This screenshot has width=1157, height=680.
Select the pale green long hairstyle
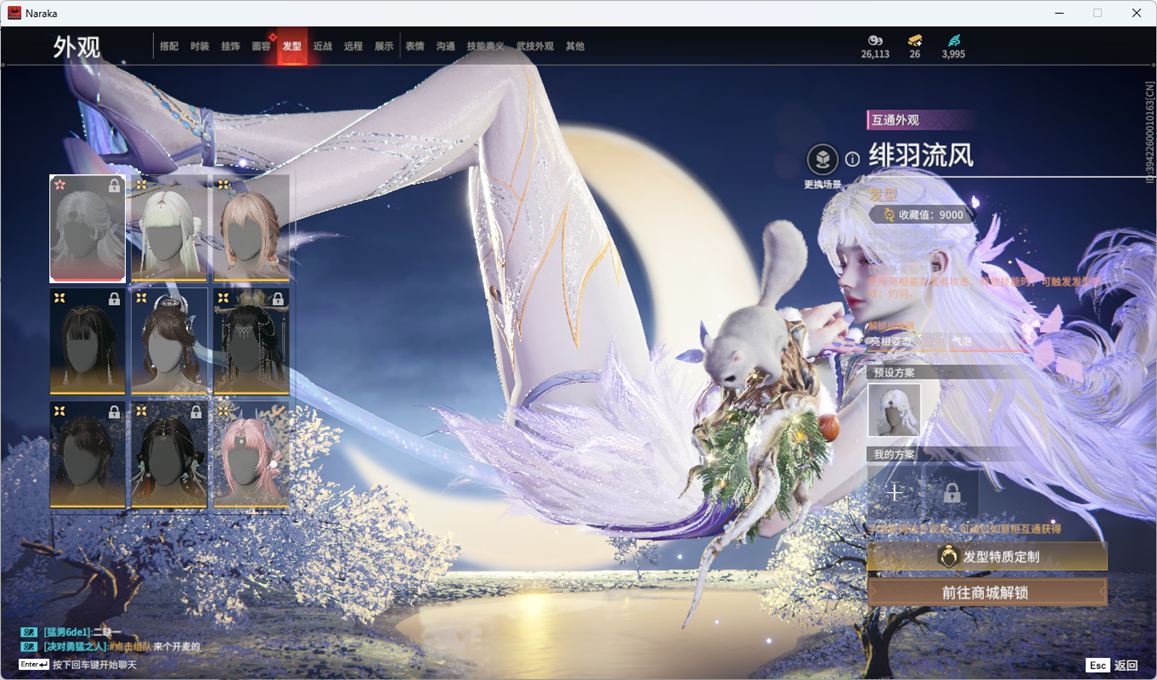[x=169, y=228]
